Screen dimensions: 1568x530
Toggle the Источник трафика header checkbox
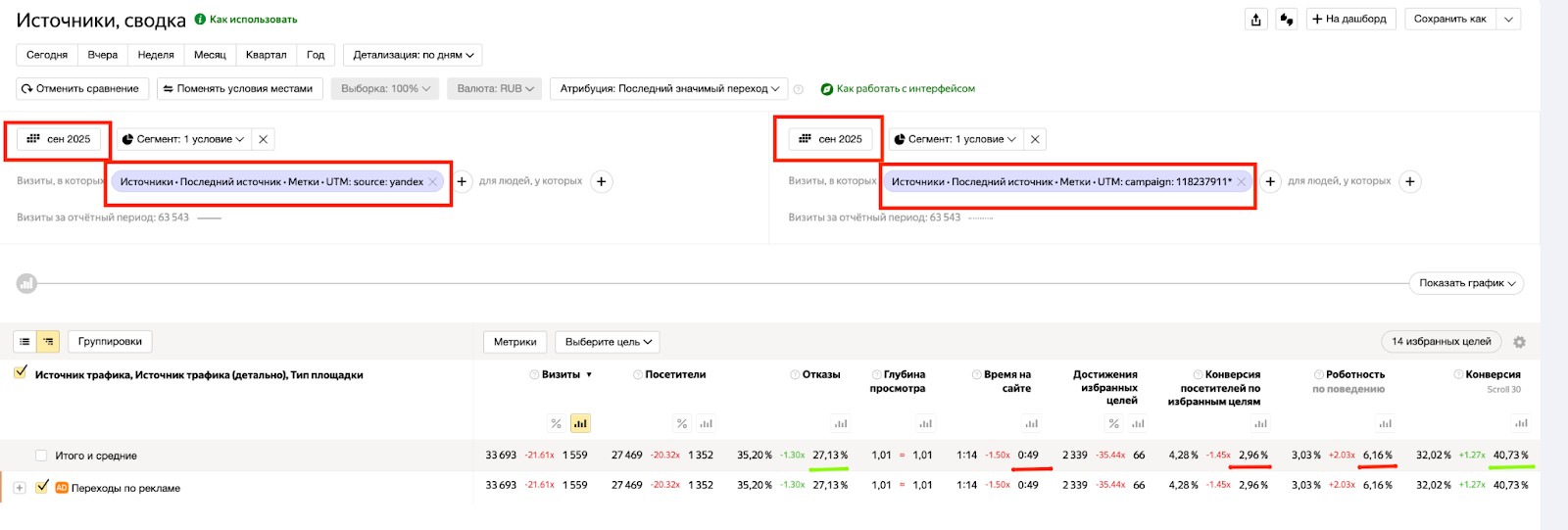21,372
